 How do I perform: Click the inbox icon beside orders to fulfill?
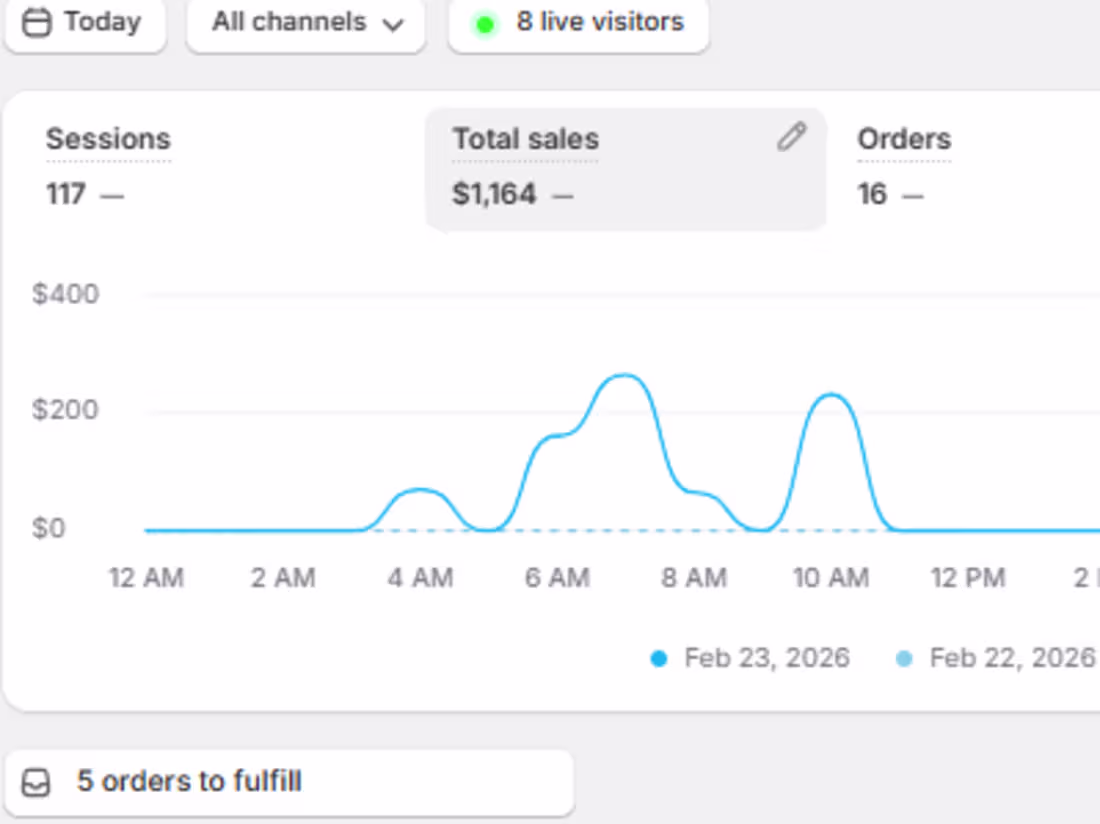coord(36,782)
